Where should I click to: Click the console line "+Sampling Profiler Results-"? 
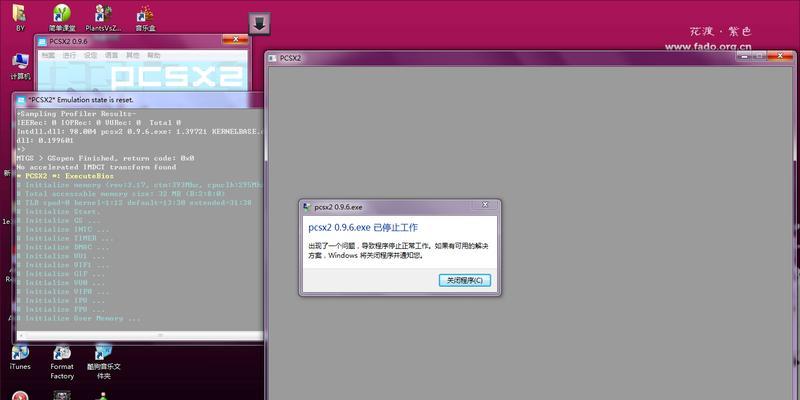coord(77,113)
